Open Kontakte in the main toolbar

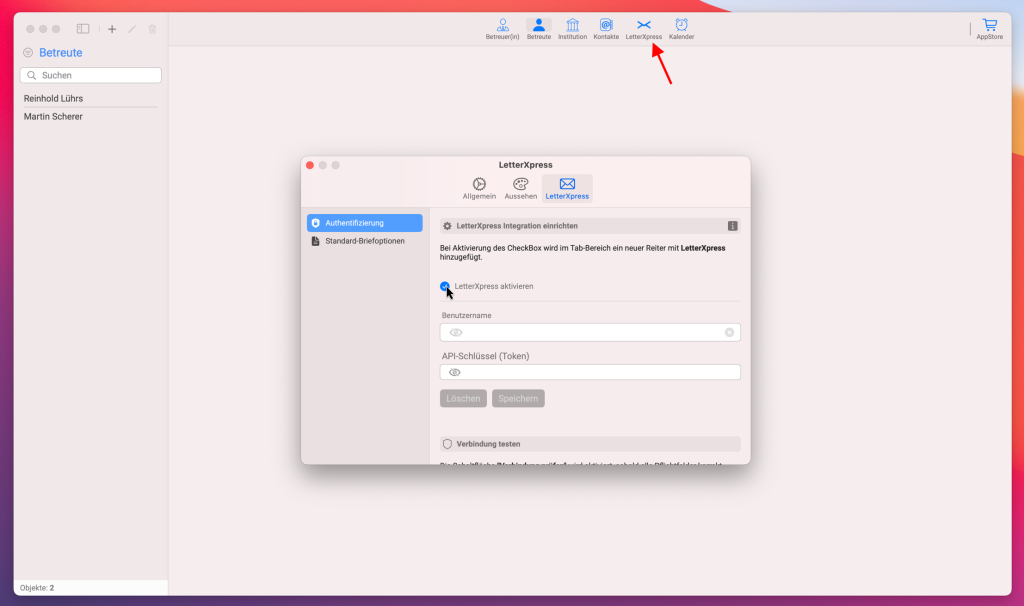pyautogui.click(x=606, y=29)
